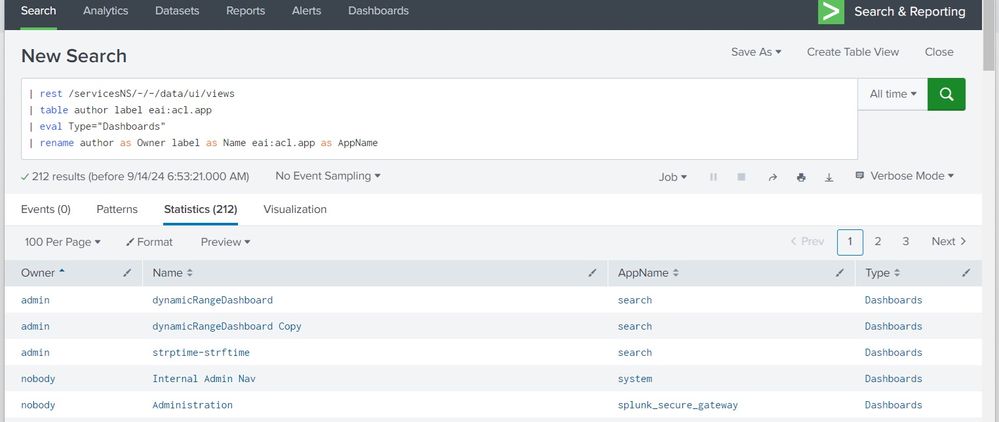Edit the AppName column with pencil icon
The width and height of the screenshot is (999, 422).
point(840,273)
